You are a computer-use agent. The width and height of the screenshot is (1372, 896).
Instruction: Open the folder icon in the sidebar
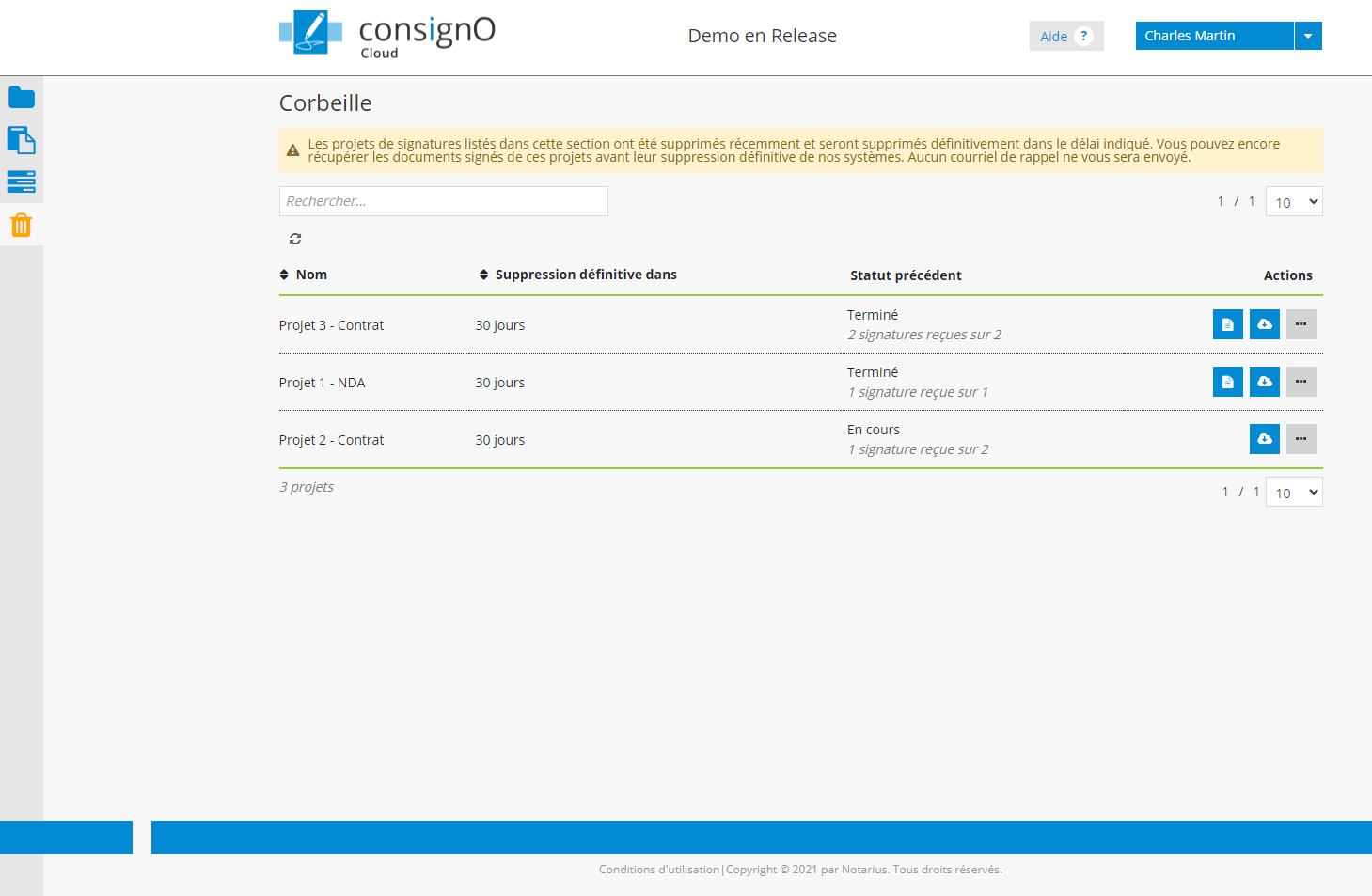pos(21,98)
